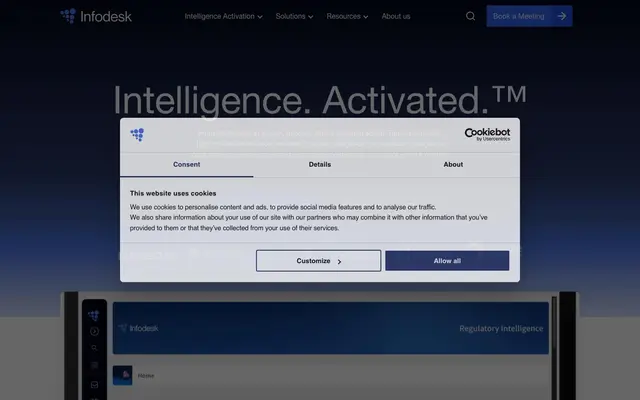The height and width of the screenshot is (400, 640).
Task: Expand the Solutions dropdown menu
Action: tap(294, 16)
